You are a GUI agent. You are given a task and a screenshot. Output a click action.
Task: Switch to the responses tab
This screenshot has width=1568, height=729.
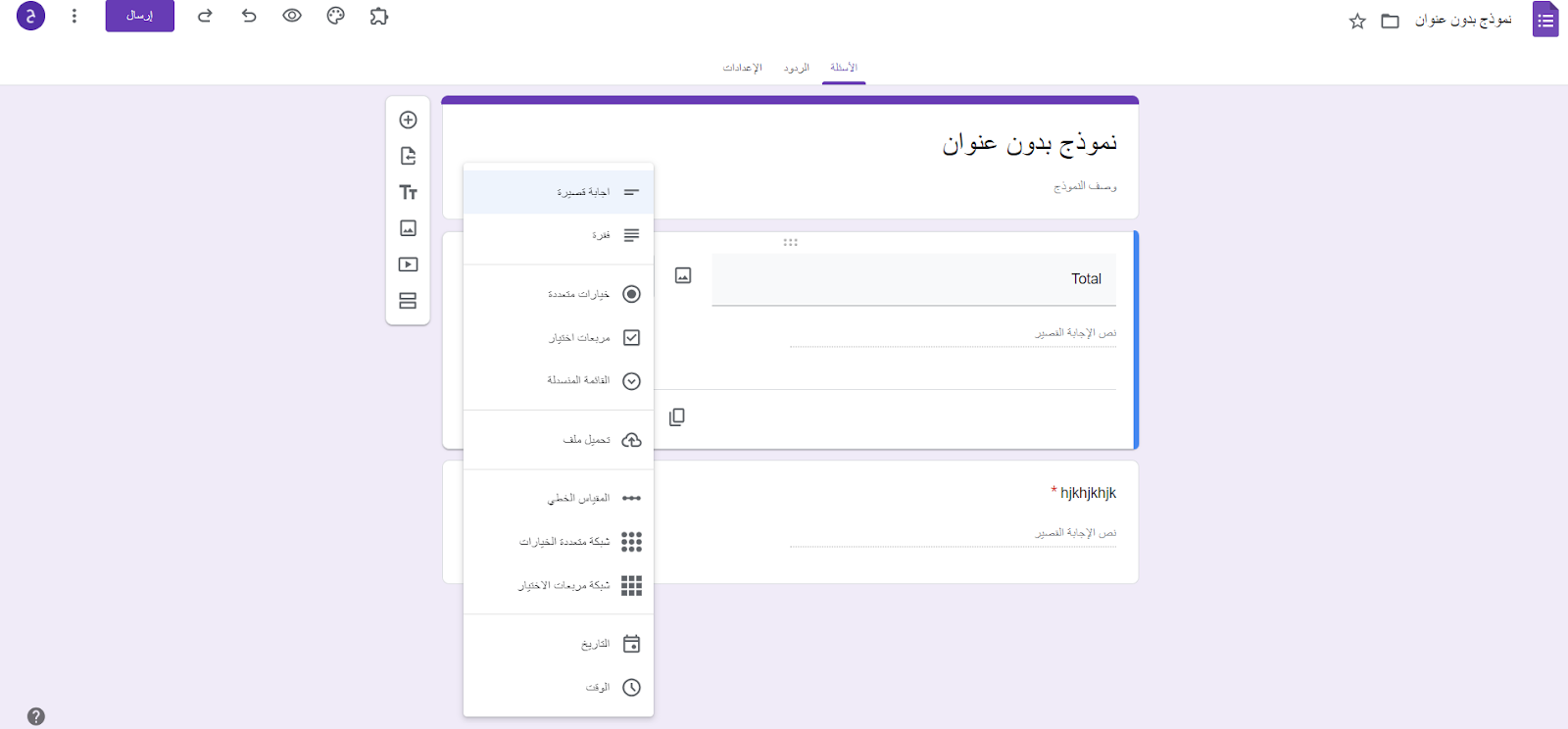pyautogui.click(x=796, y=68)
